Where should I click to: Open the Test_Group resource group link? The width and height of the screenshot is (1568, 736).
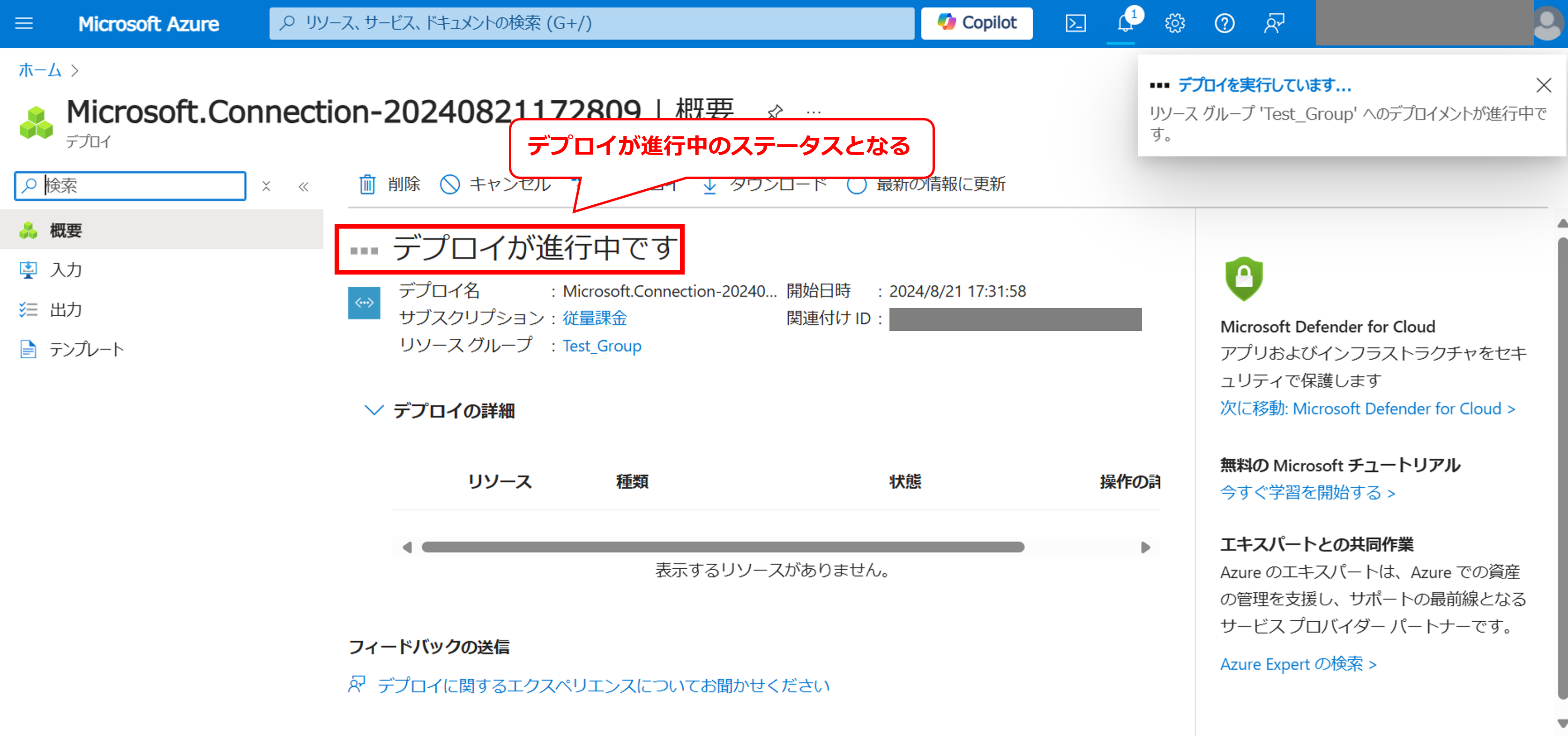tap(601, 346)
